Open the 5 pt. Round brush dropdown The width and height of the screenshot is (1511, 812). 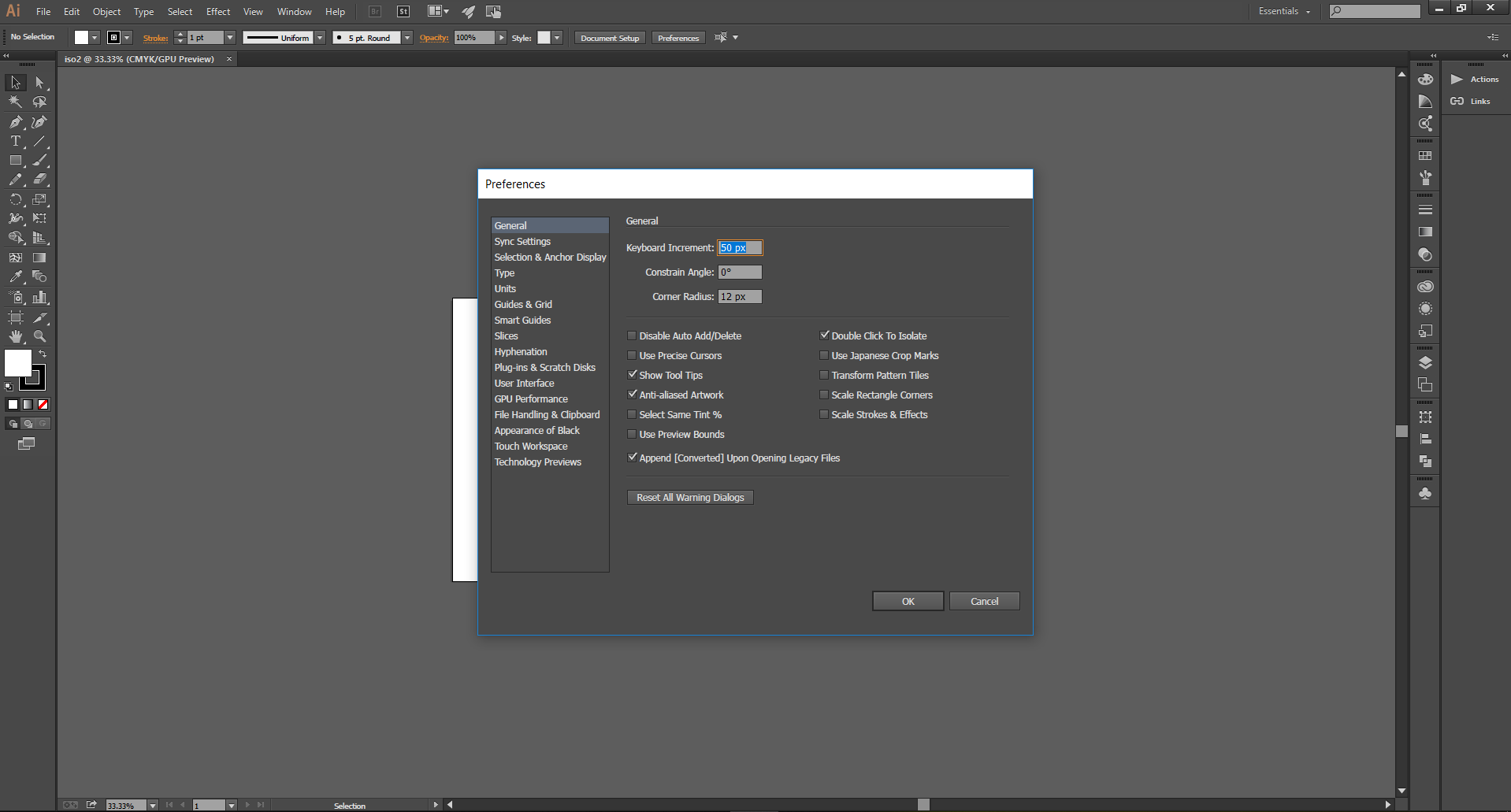click(407, 38)
